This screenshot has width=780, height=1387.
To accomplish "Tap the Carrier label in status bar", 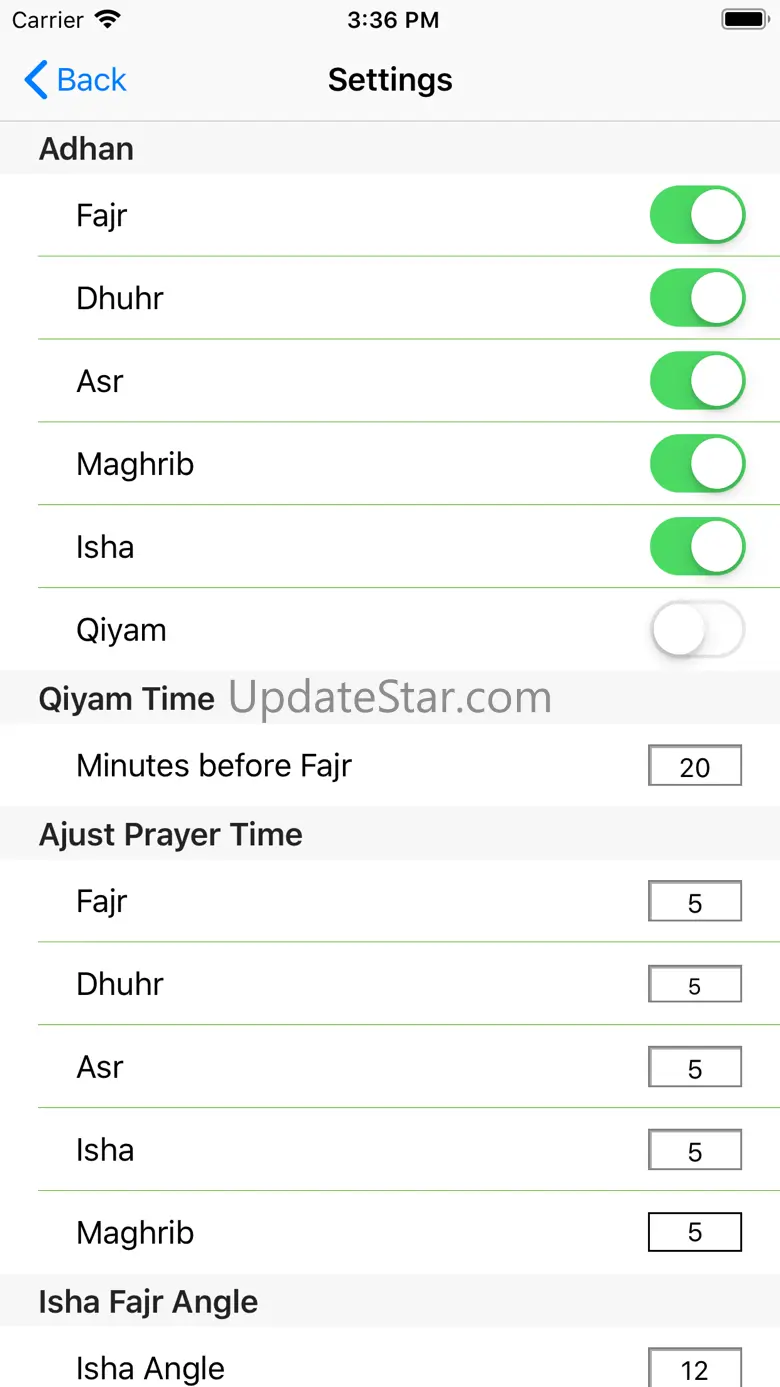I will pos(48,19).
